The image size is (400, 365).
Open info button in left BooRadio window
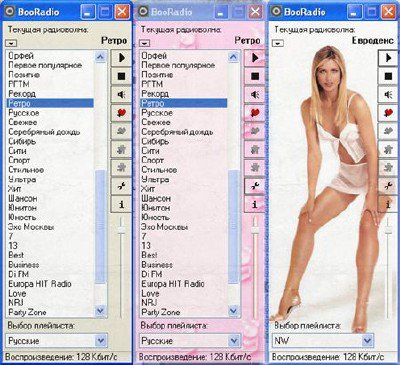coord(121,204)
